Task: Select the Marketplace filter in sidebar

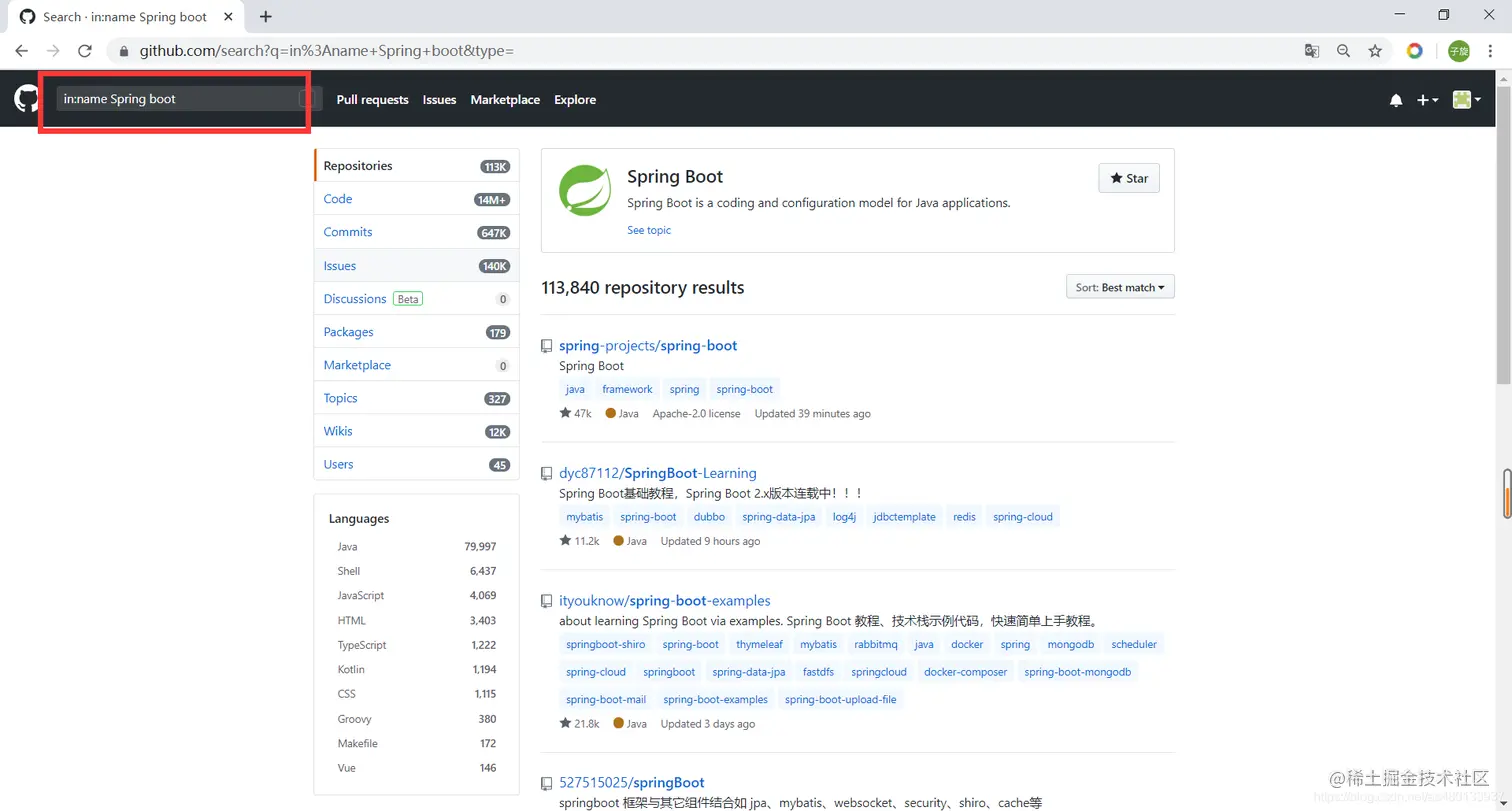Action: click(x=417, y=365)
